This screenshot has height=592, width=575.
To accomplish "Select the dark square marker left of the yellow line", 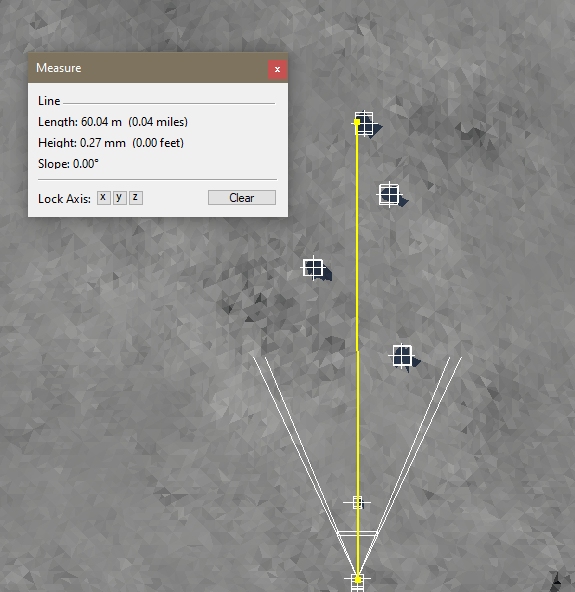I will (313, 268).
